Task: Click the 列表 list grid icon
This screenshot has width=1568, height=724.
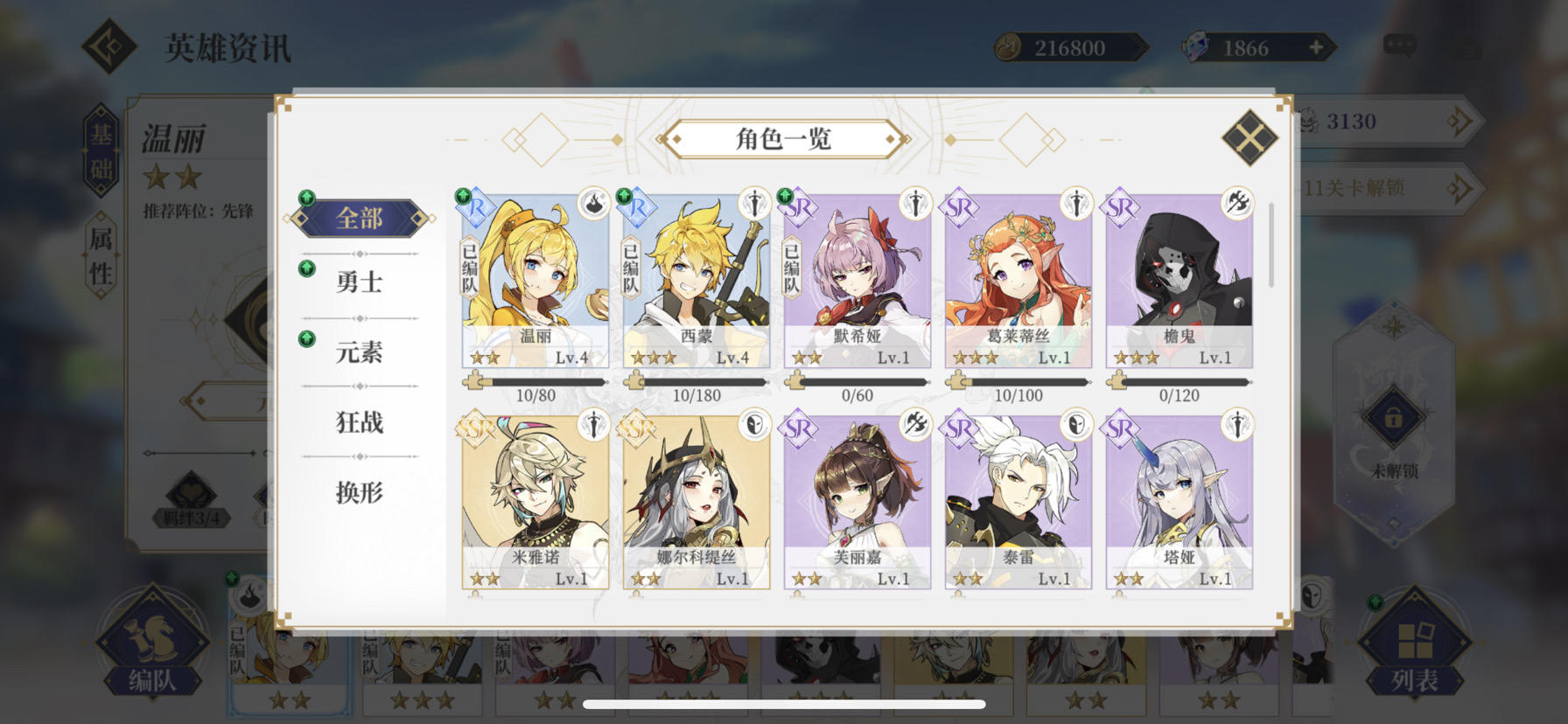Action: pos(1415,645)
